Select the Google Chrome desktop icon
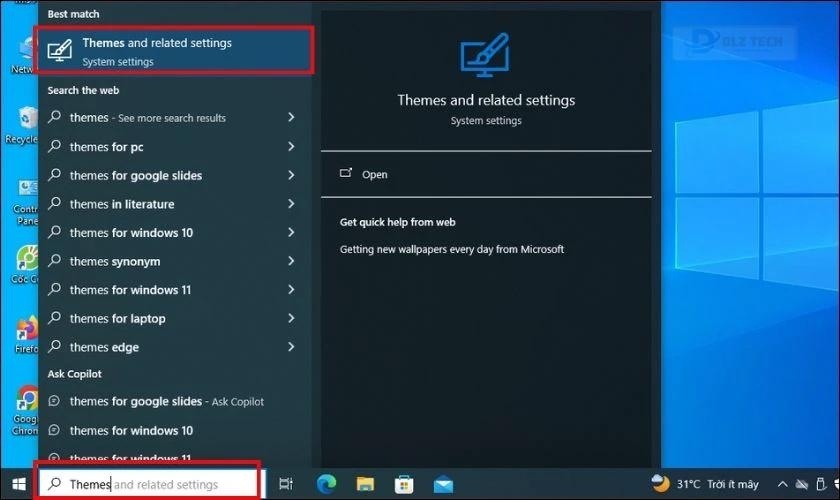840x500 pixels. pos(25,411)
